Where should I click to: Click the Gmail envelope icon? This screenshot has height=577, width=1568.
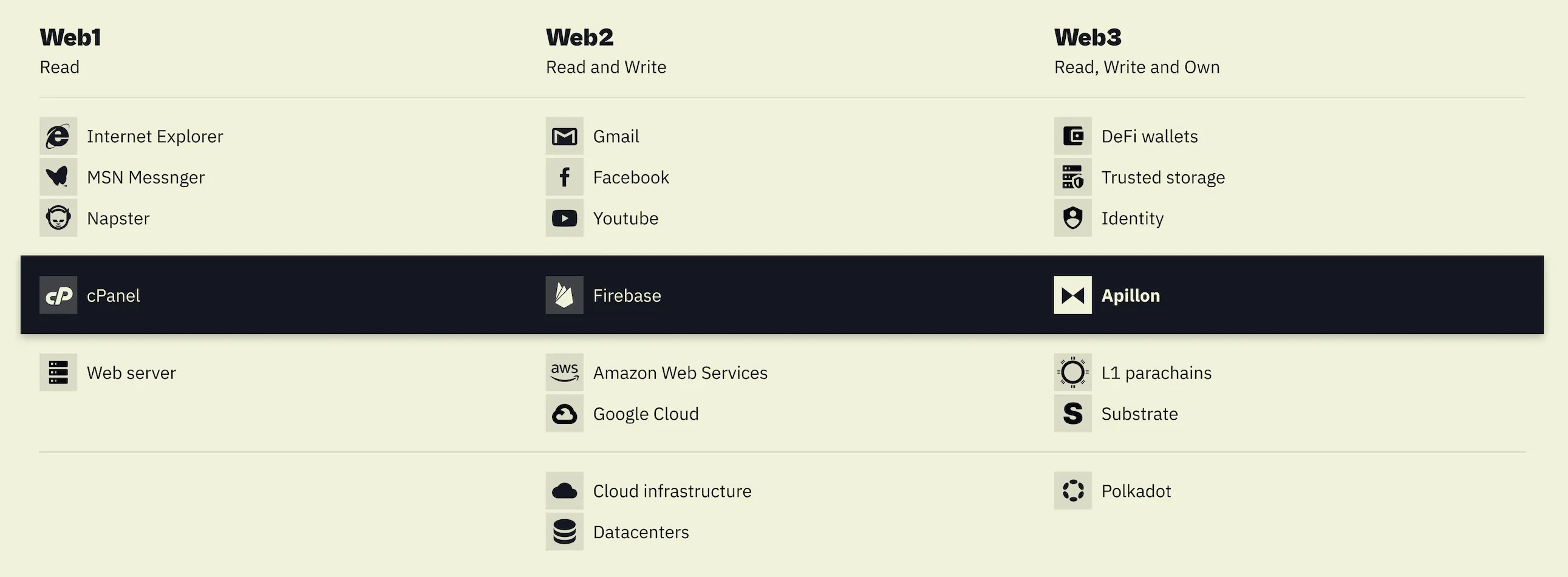pyautogui.click(x=564, y=135)
